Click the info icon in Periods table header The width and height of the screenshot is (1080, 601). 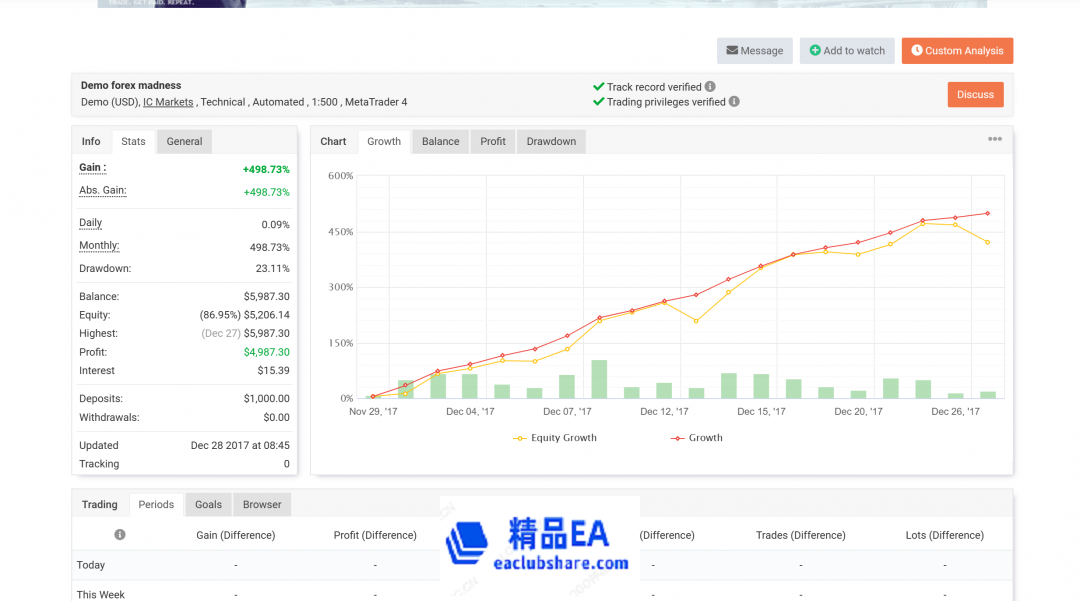coord(120,535)
